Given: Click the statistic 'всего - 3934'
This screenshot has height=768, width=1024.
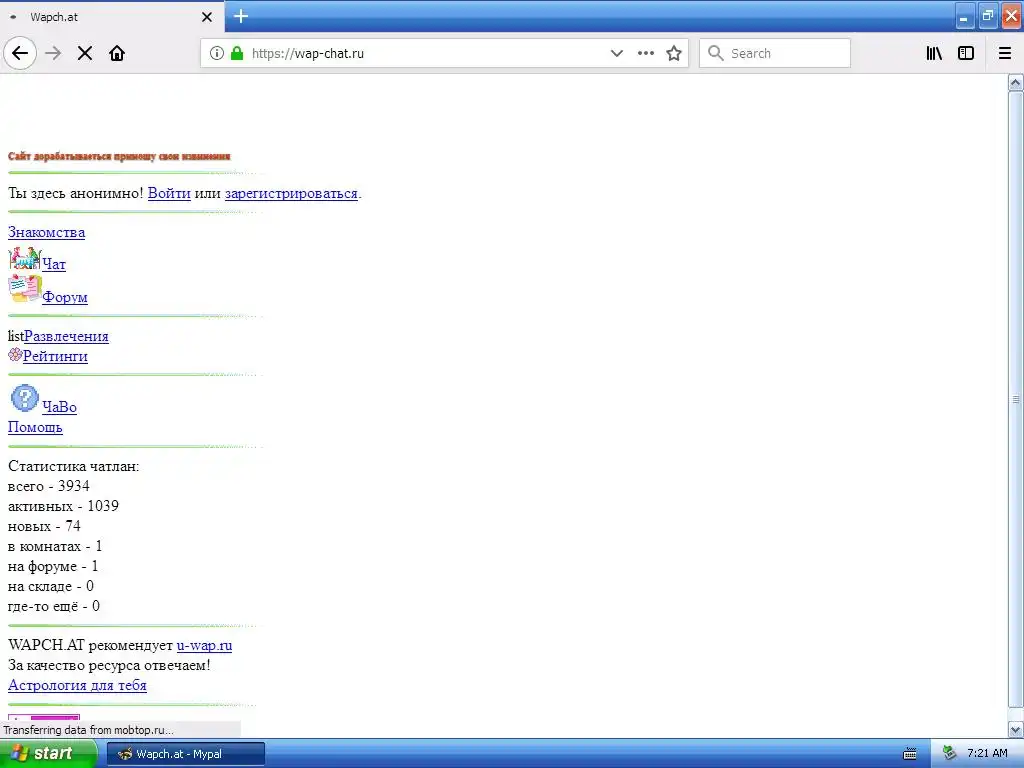Looking at the screenshot, I should tap(48, 487).
